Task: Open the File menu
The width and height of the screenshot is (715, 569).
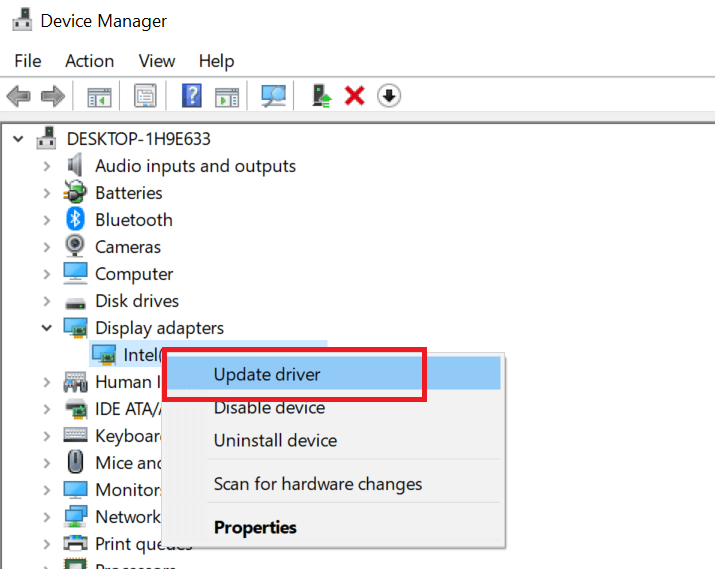Action: point(28,61)
